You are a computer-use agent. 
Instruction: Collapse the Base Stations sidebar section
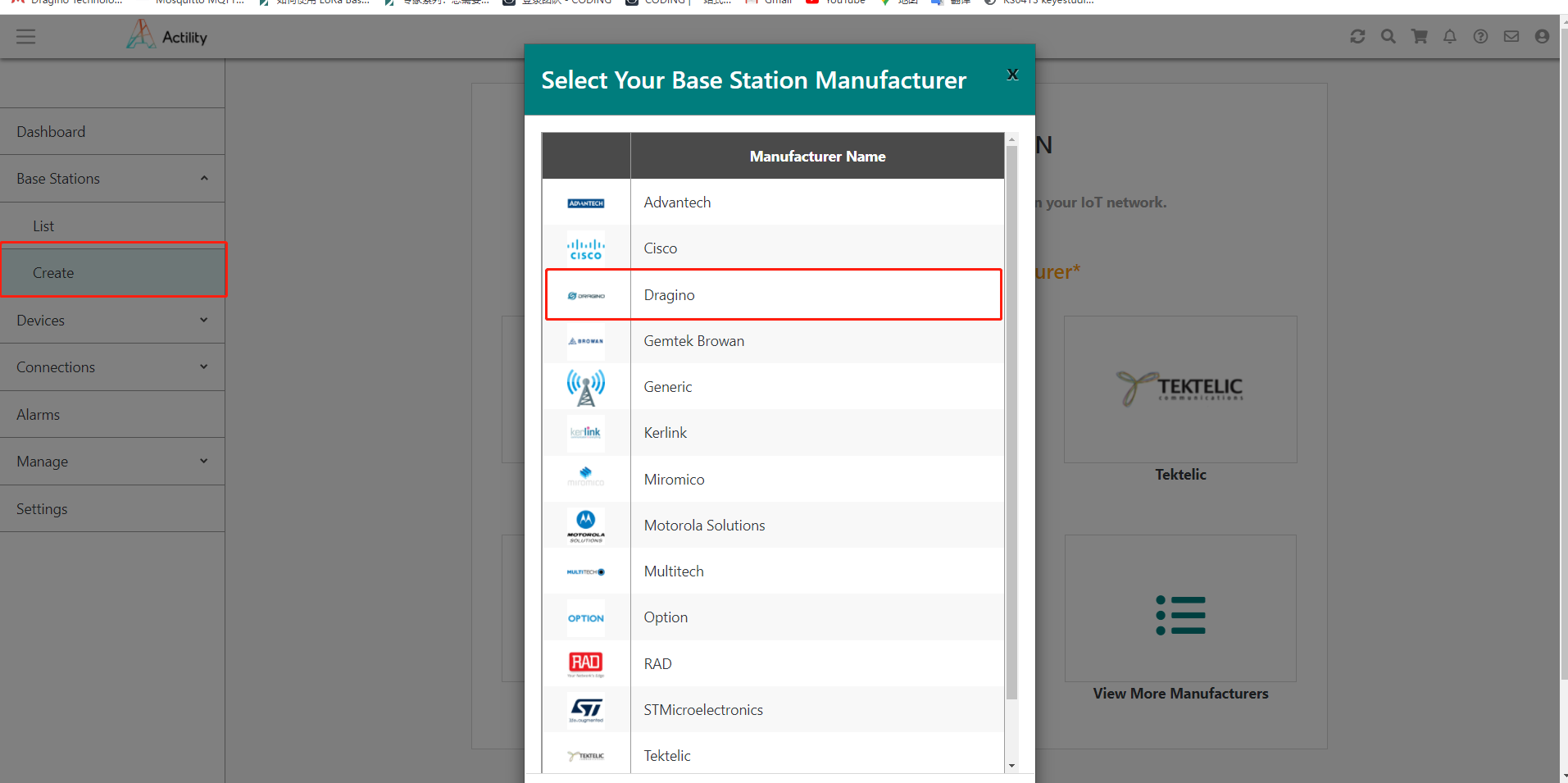tap(112, 179)
